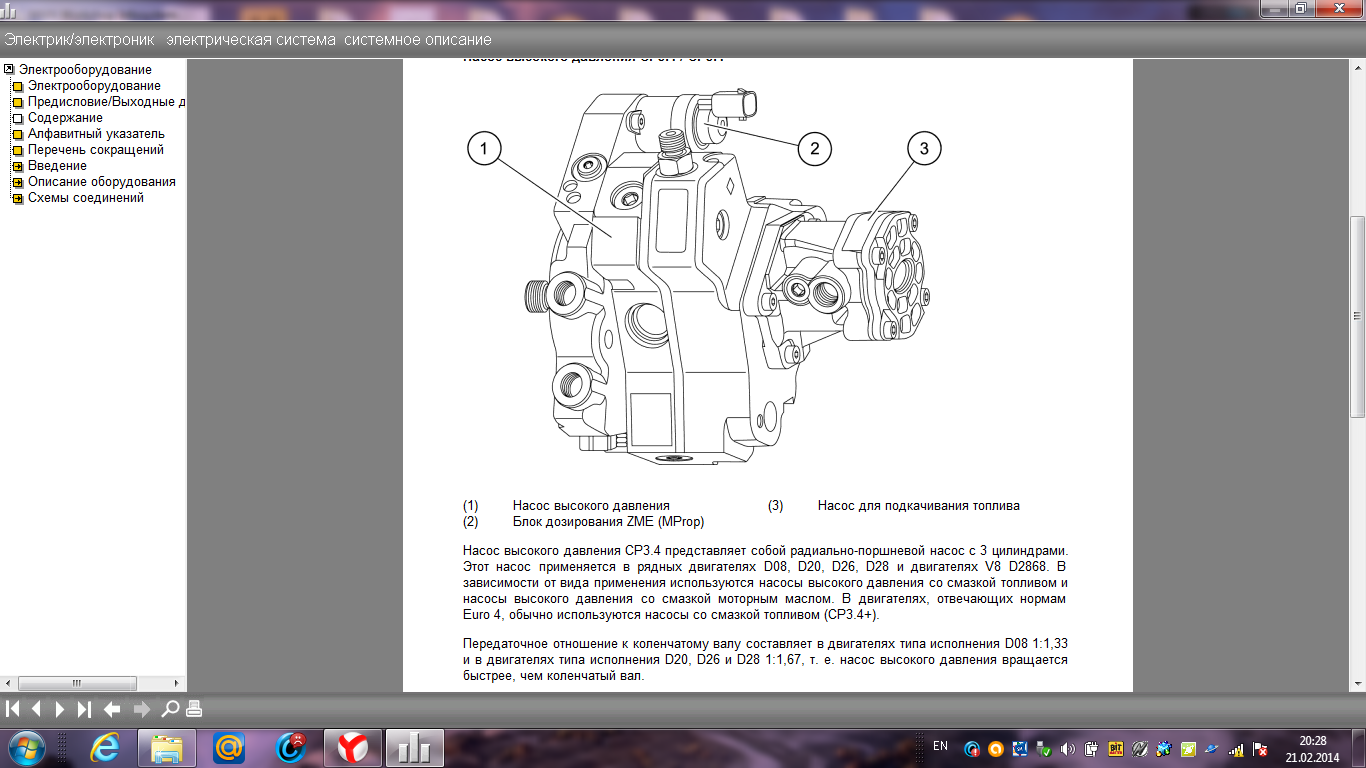Screen dimensions: 1366x768
Task: Open Mail.ru Agent taskbar icon
Action: click(229, 747)
